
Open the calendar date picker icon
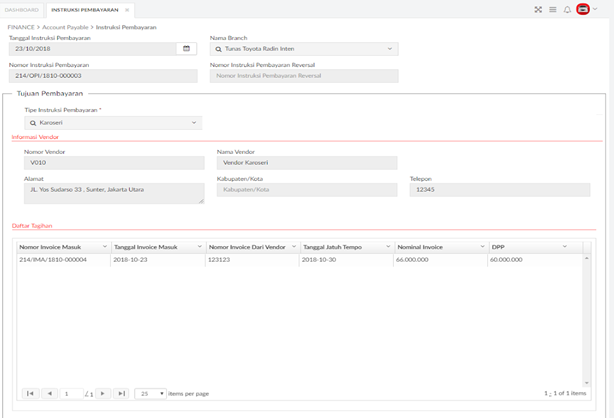(x=186, y=49)
